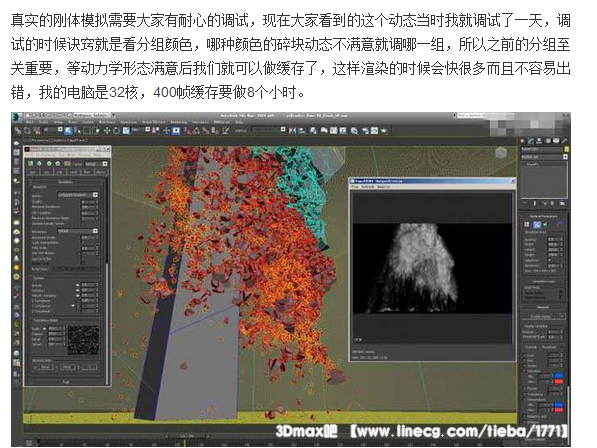
Task: Click the first green icon in FumeFX toolbar
Action: point(30,164)
